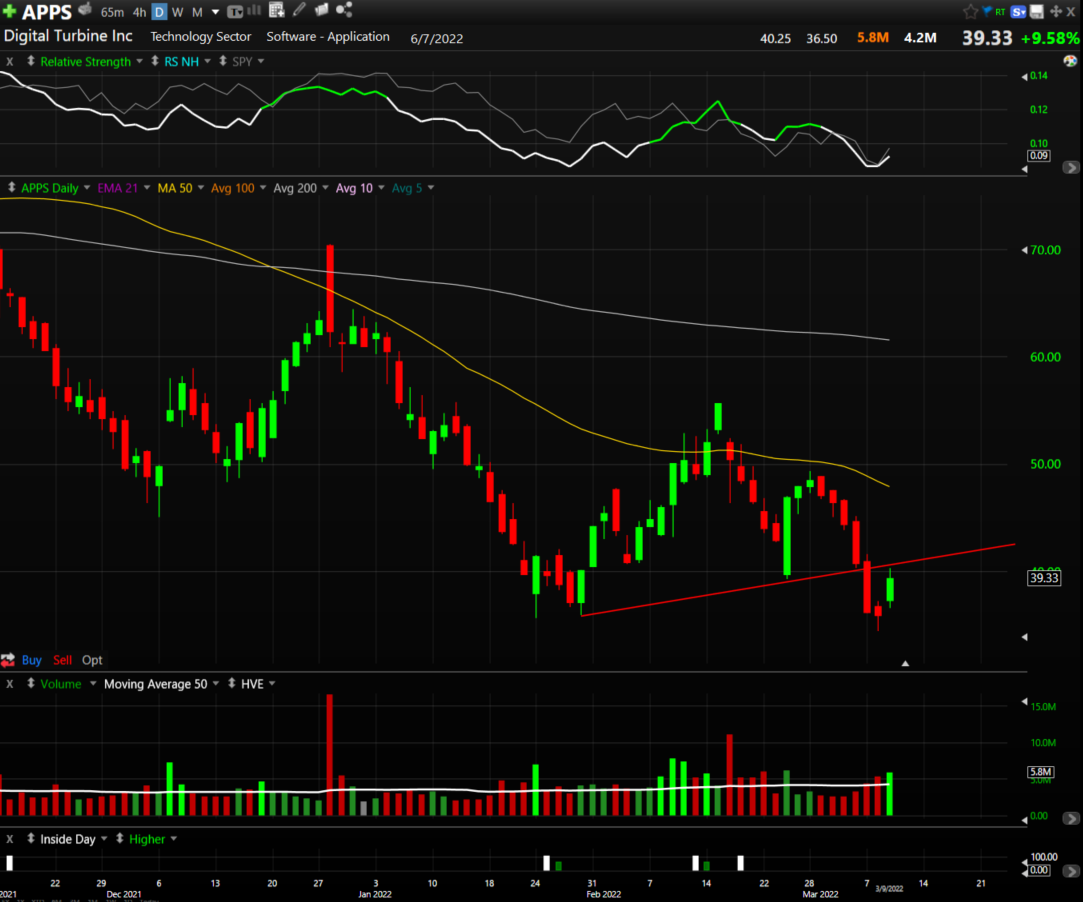Click reorder arrows beside RS NH

click(155, 61)
